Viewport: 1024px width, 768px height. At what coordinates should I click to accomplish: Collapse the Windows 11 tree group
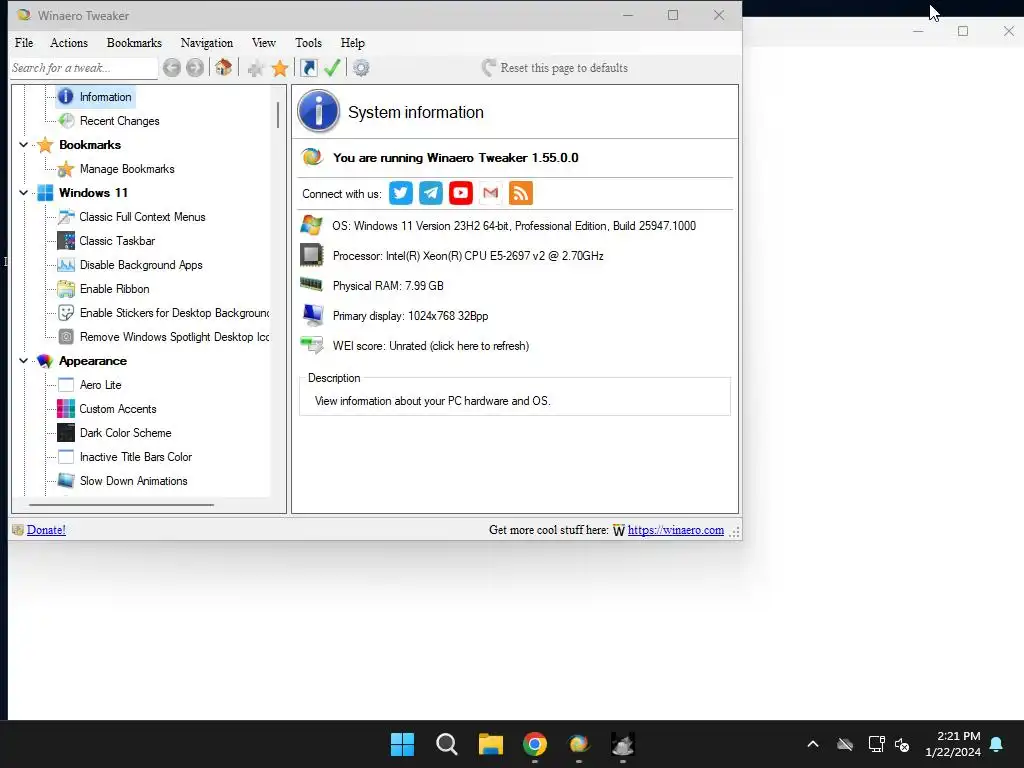coord(24,193)
